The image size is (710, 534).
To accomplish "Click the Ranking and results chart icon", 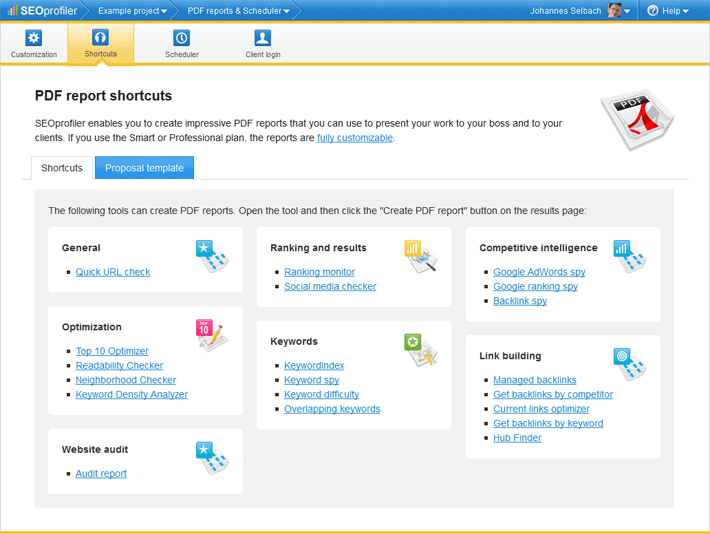I will [x=421, y=256].
